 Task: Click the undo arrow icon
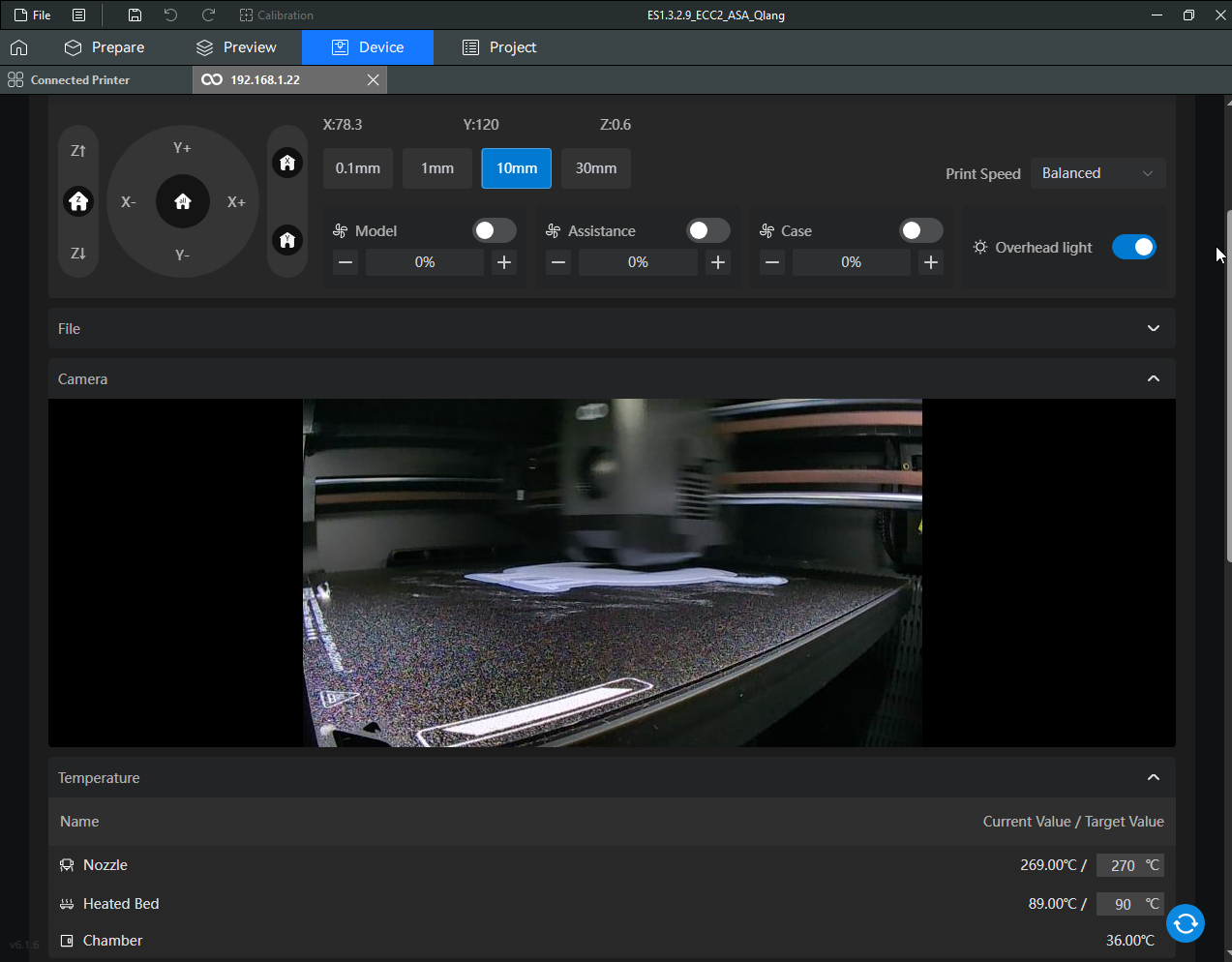click(x=171, y=15)
